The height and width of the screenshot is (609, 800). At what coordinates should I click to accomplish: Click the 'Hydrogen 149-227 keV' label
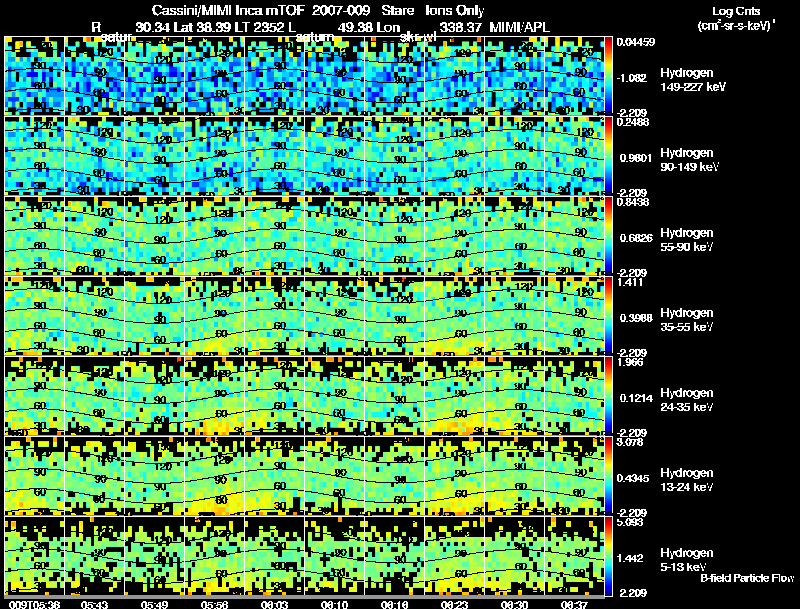point(693,80)
